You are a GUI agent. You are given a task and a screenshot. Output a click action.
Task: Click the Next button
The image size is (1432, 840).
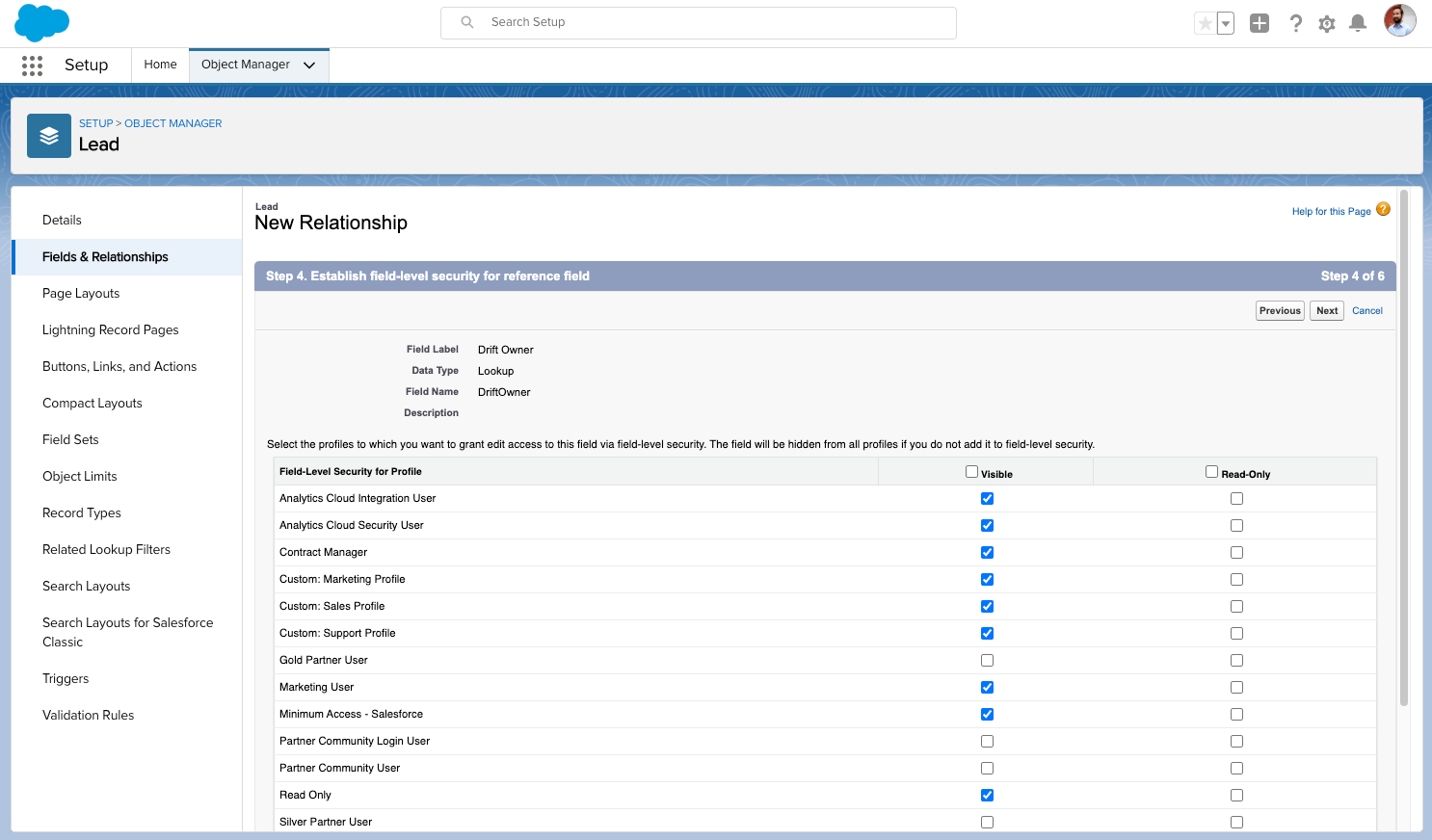coord(1327,311)
